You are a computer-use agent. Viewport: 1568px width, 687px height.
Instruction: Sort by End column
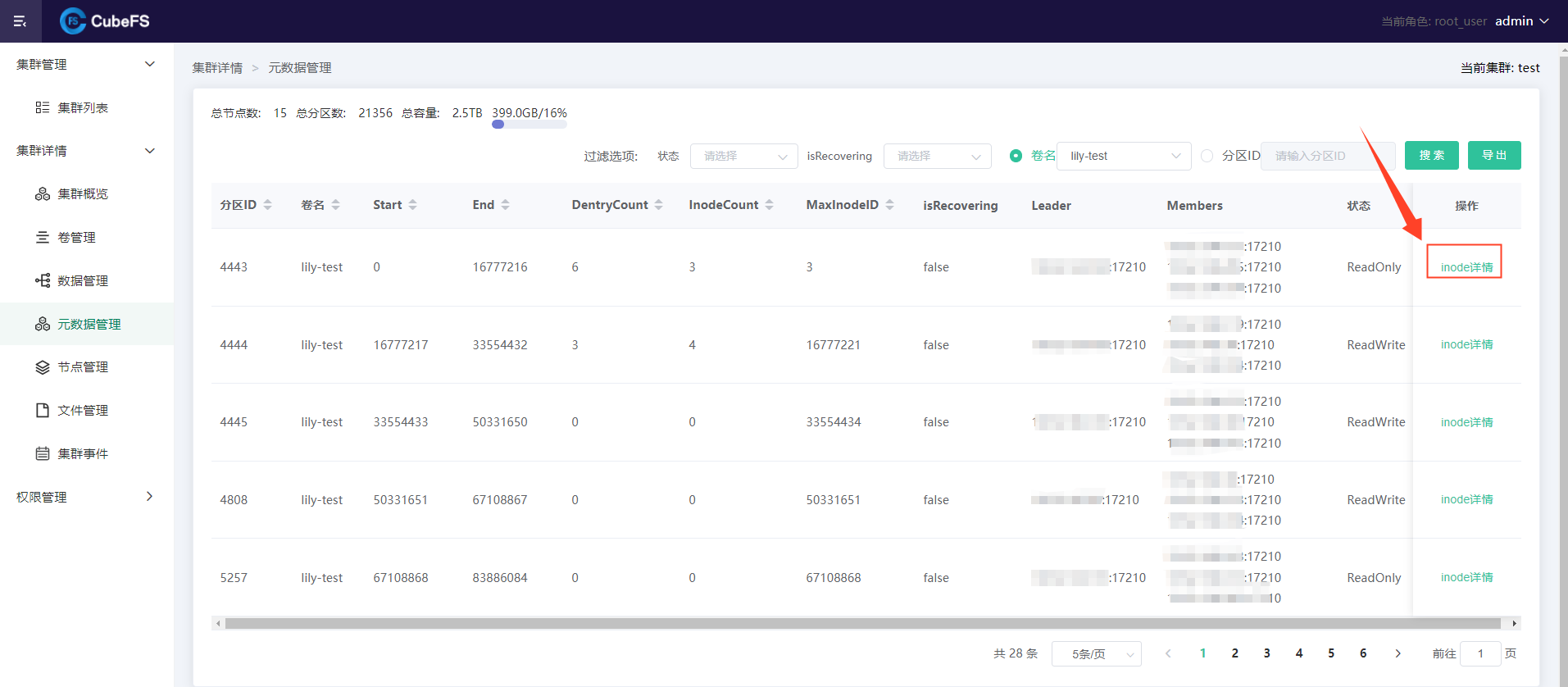click(505, 205)
